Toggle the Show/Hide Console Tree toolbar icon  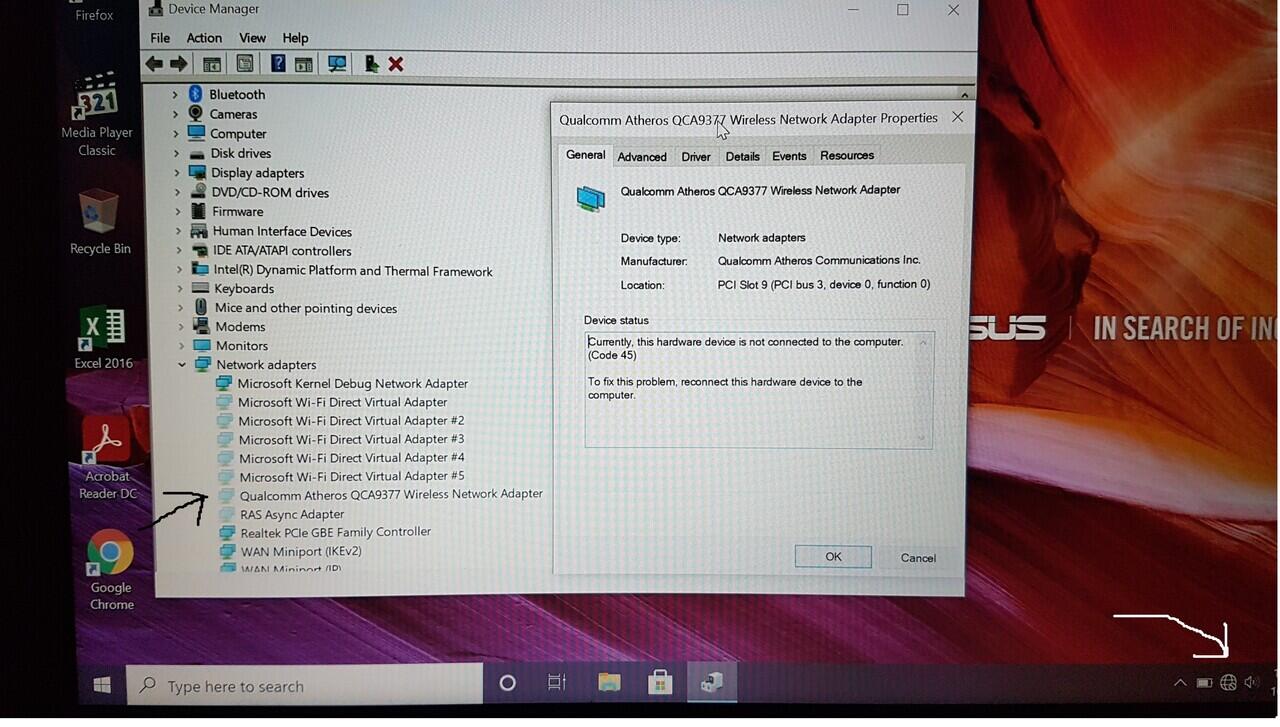pos(212,64)
